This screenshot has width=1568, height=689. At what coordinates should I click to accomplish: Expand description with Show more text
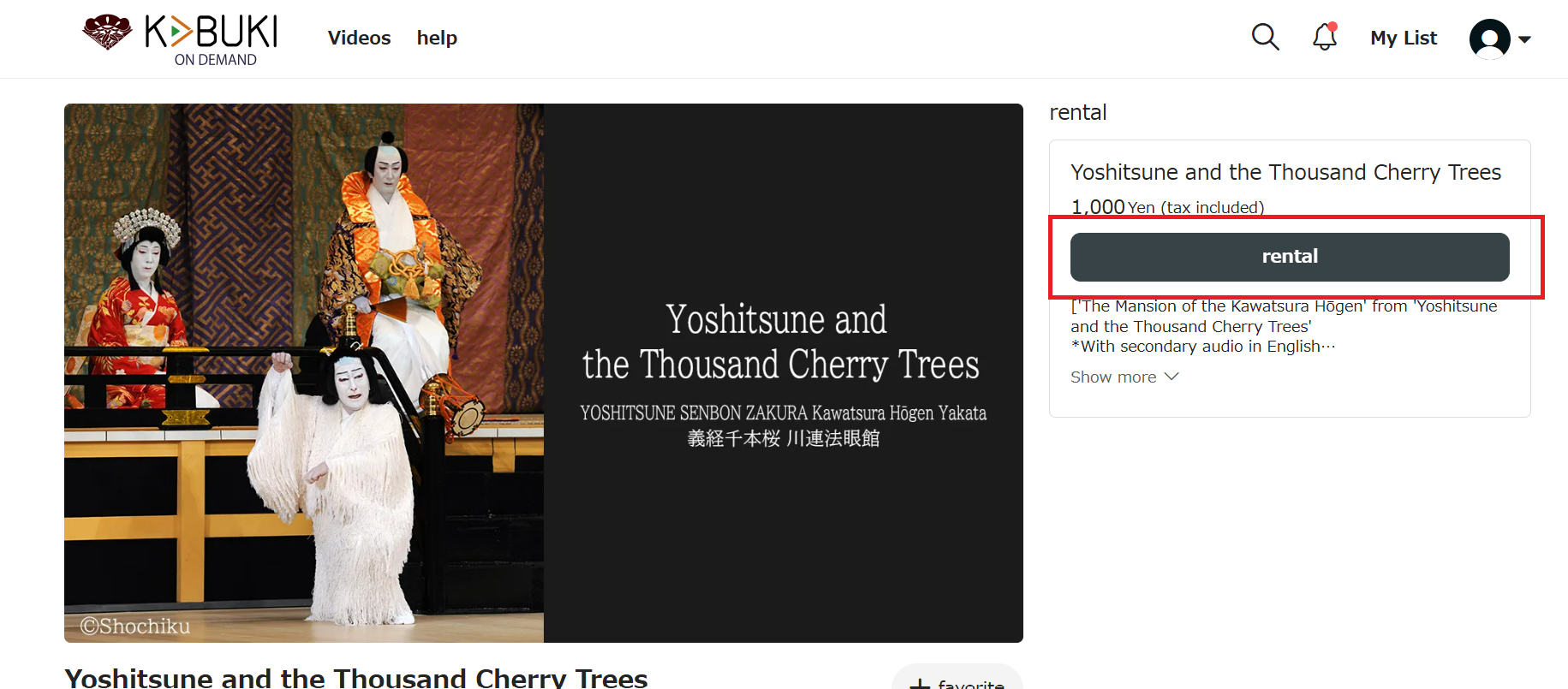1113,377
